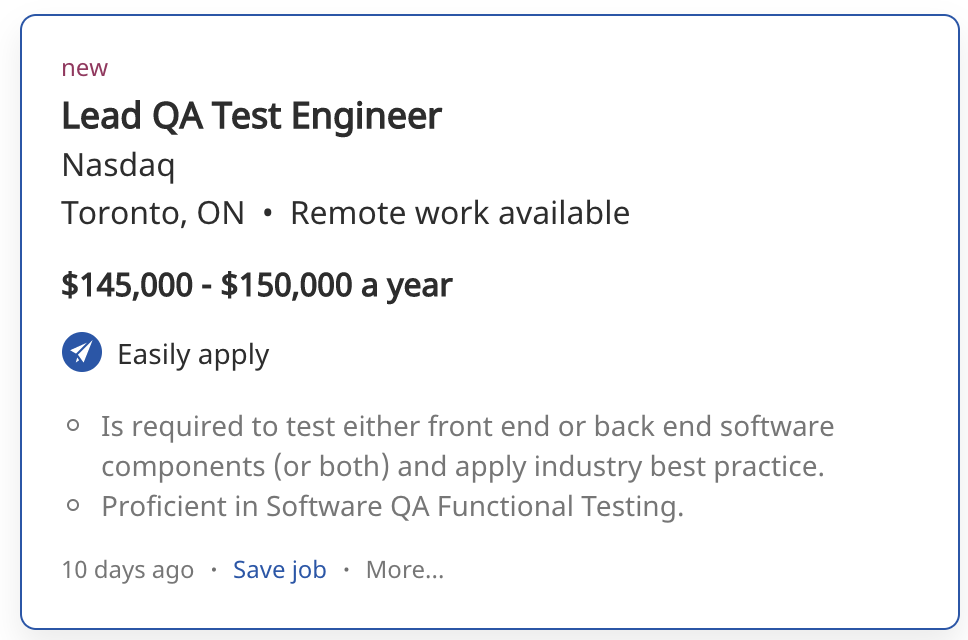Click the second hollow bullet marker
This screenshot has height=640, width=968.
click(73, 505)
